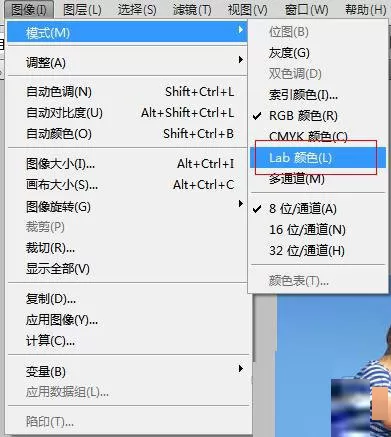Image resolution: width=391 pixels, height=437 pixels.
Task: Choose 自动对比度(U) command
Action: 127,113
